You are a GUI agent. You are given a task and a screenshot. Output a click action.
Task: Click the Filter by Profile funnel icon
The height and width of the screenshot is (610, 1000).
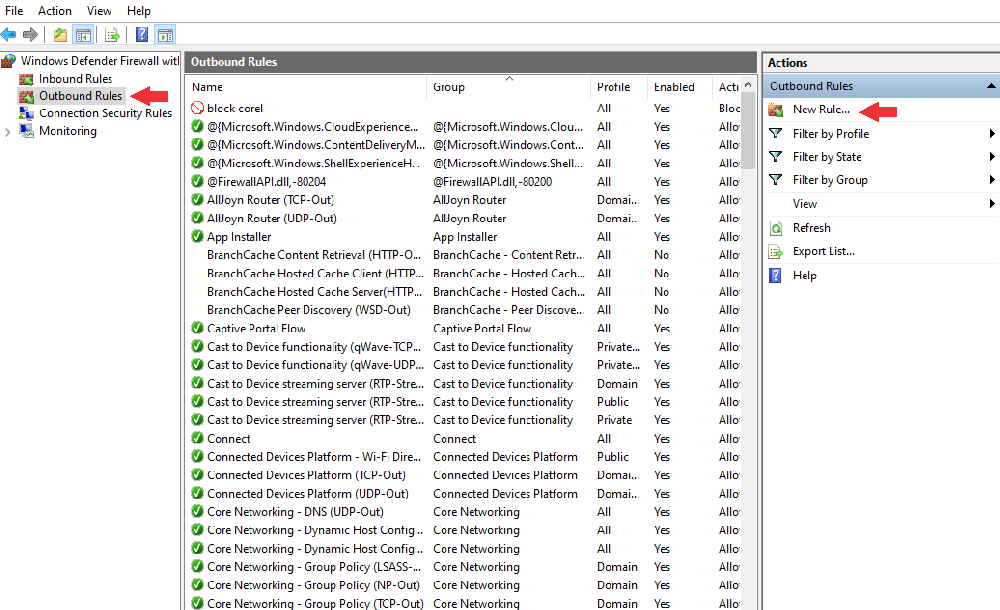point(776,133)
